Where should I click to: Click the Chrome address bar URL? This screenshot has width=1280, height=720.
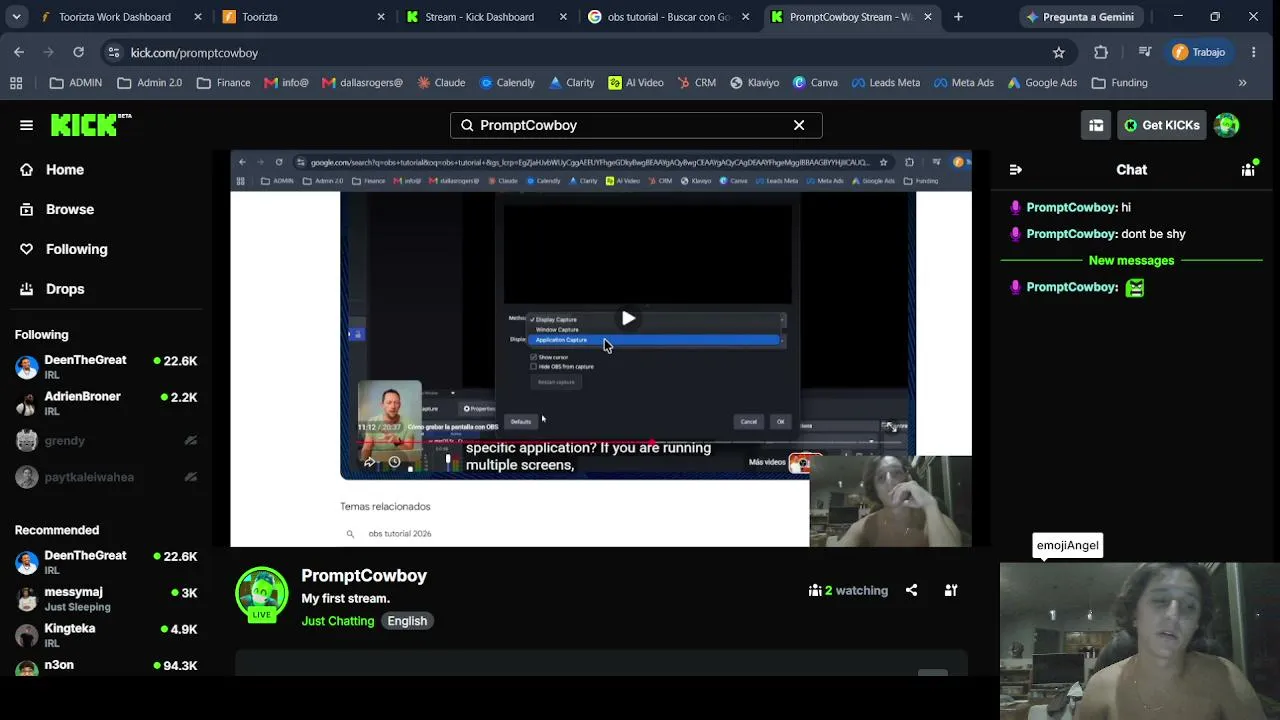(x=194, y=52)
